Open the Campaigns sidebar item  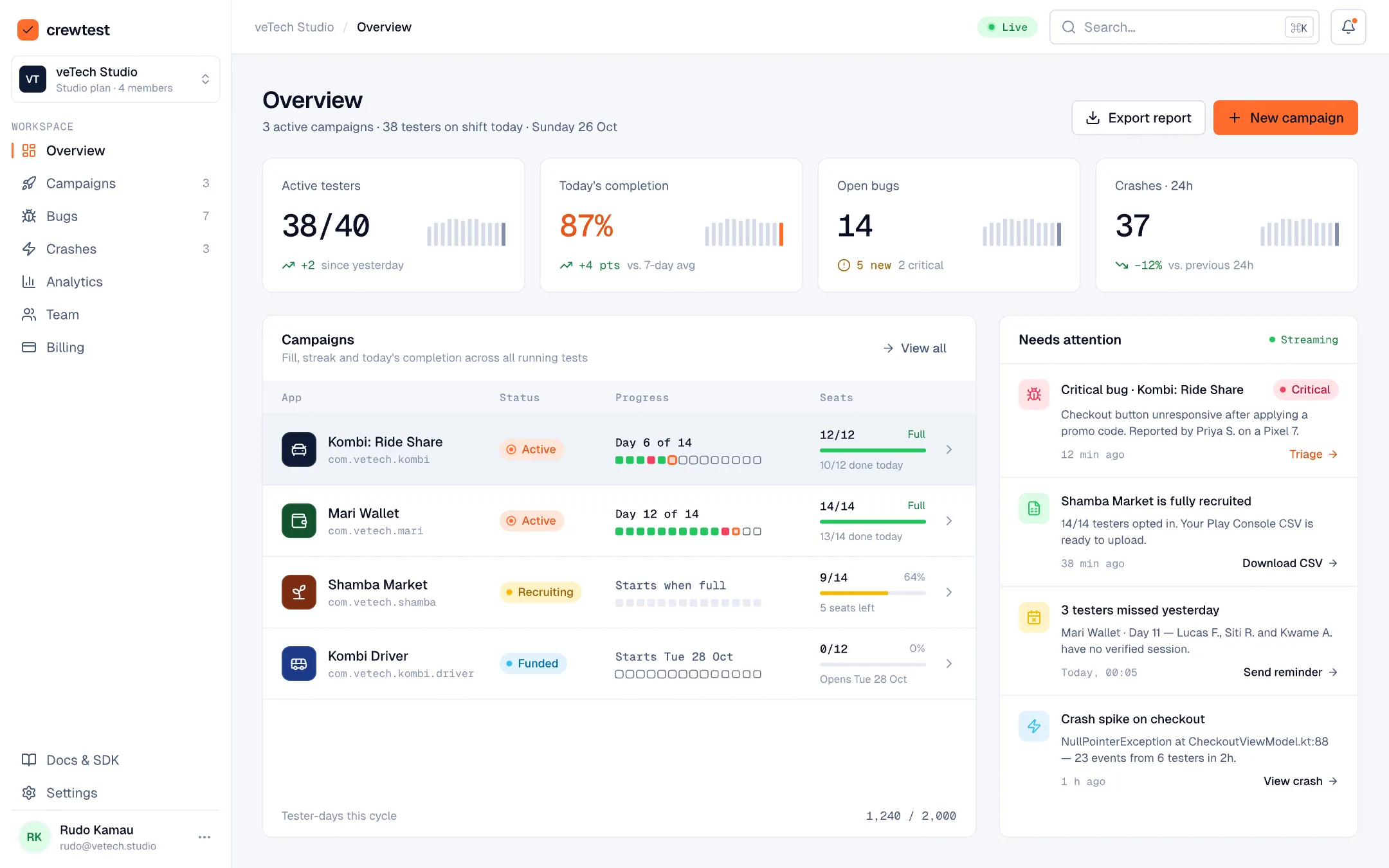(x=116, y=183)
